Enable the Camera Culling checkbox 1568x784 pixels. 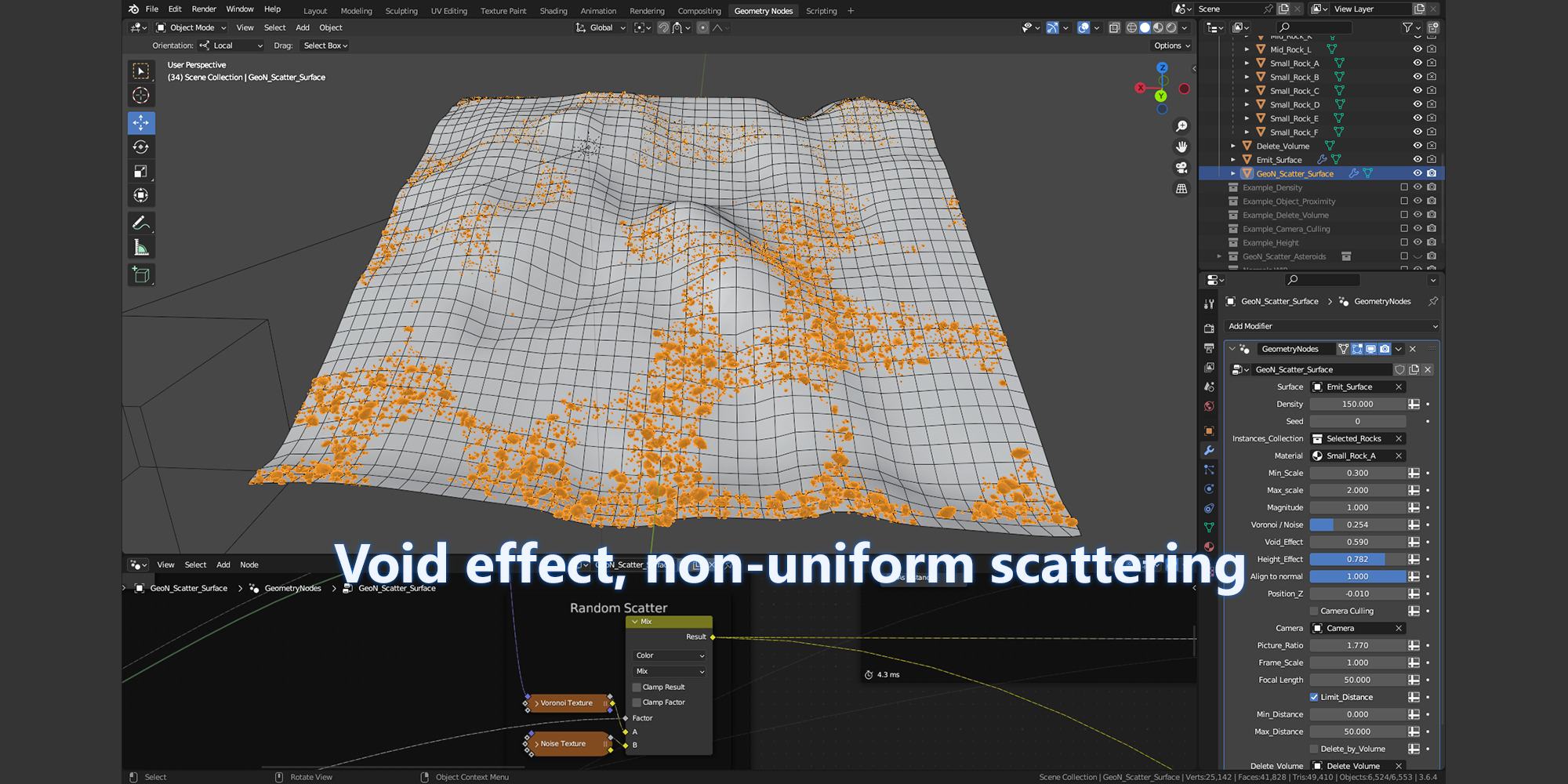tap(1314, 611)
